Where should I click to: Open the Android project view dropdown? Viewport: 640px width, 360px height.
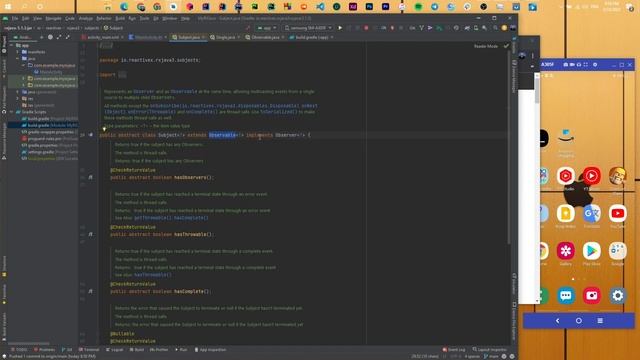point(24,37)
